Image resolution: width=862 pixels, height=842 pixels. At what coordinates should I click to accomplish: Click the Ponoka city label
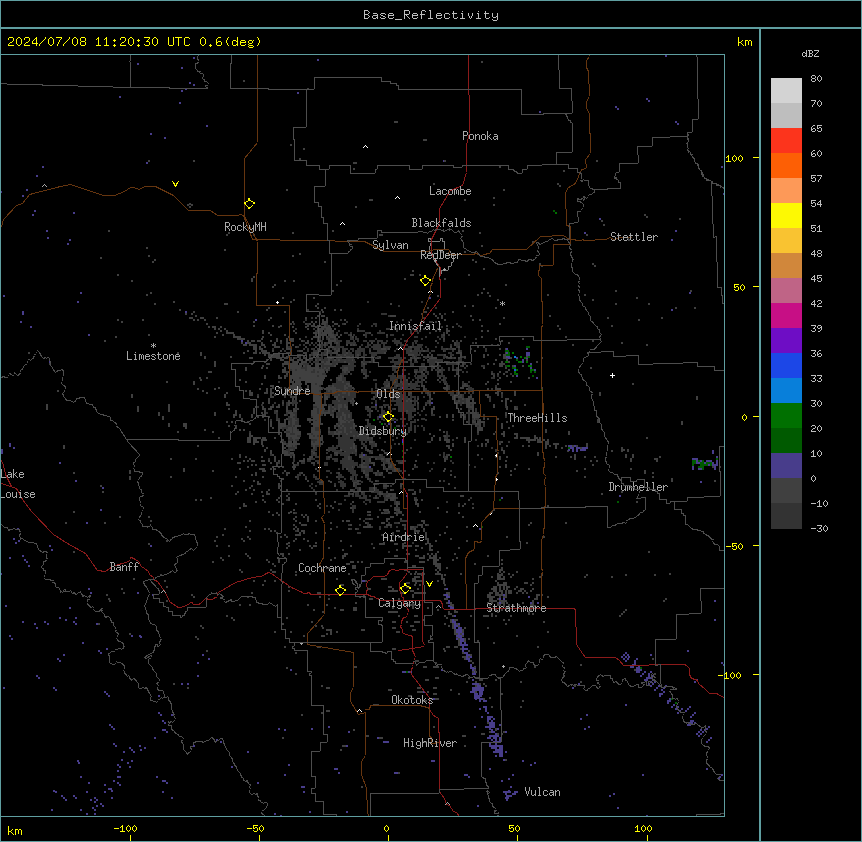(x=480, y=136)
